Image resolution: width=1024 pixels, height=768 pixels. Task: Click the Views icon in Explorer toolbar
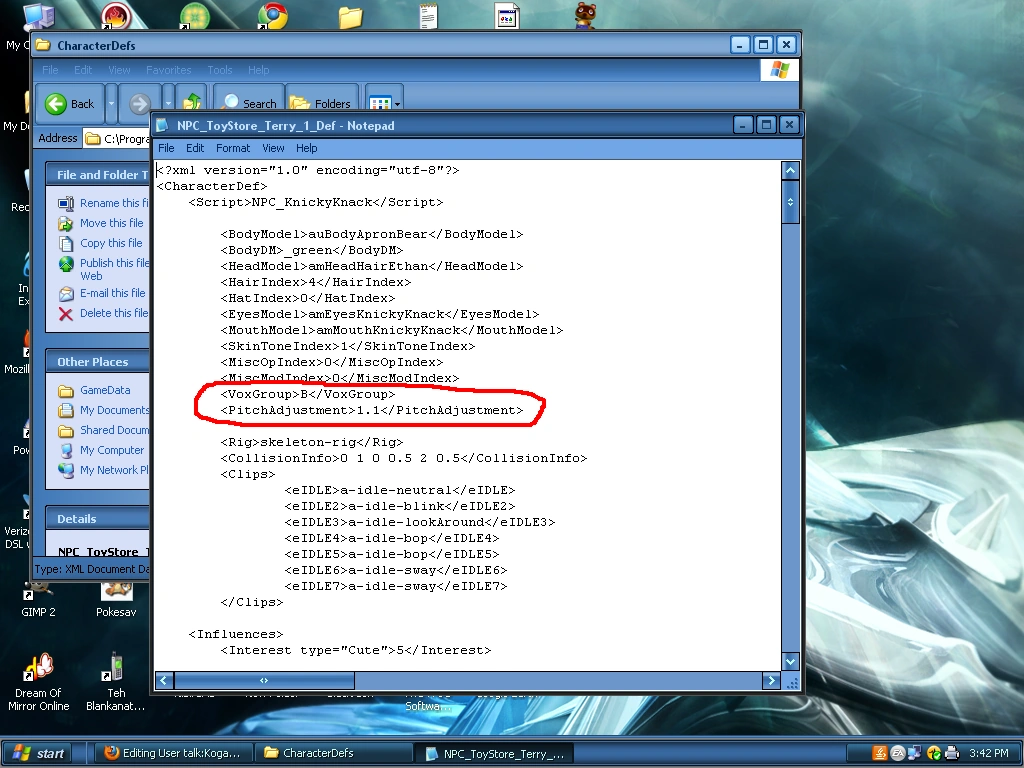tap(379, 103)
